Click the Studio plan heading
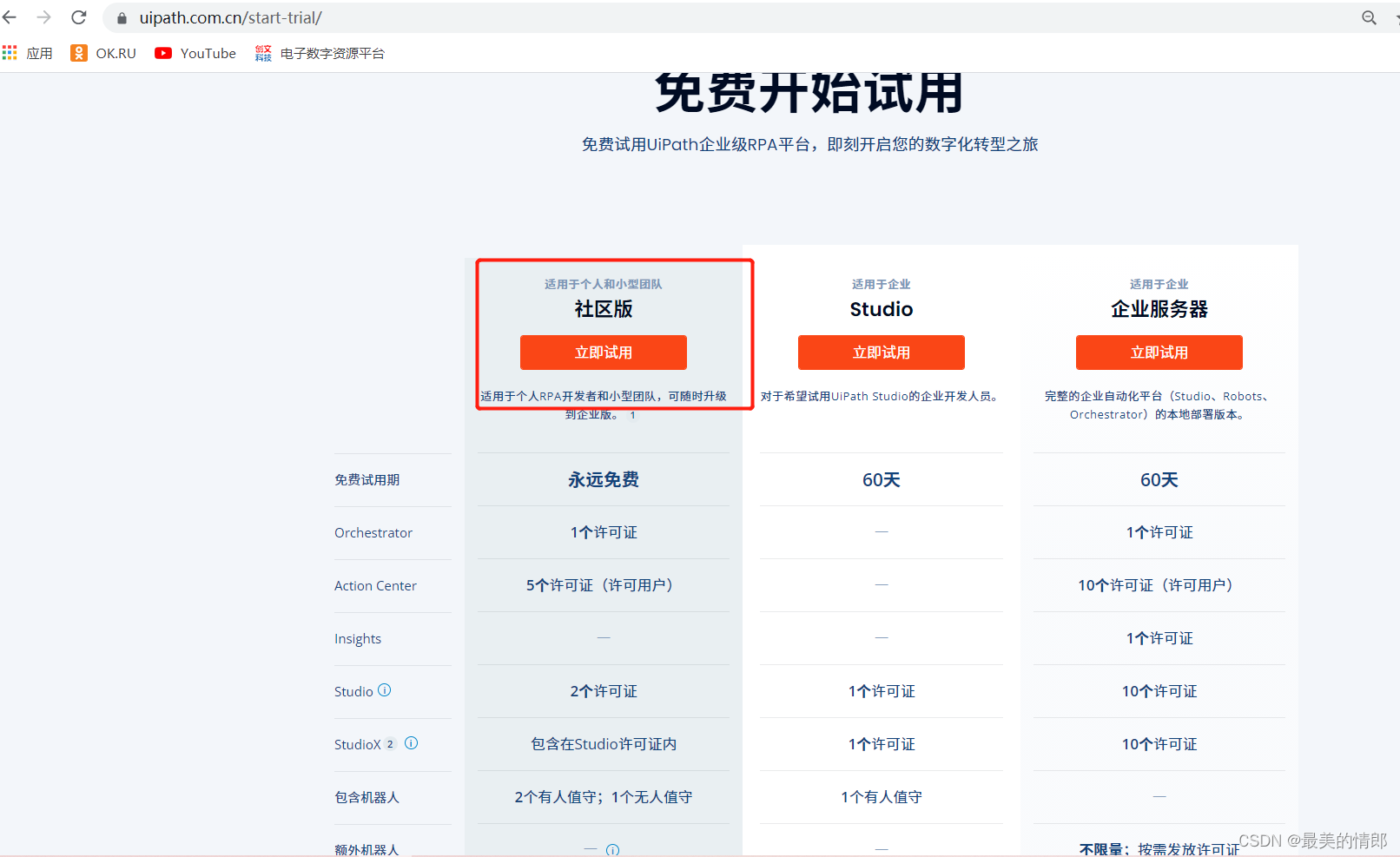 (x=882, y=309)
